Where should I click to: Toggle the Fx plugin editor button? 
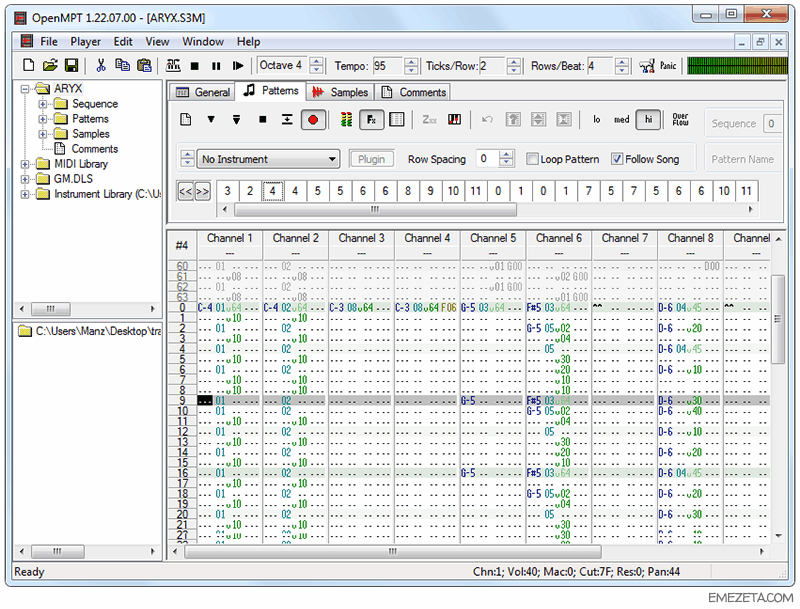[371, 120]
